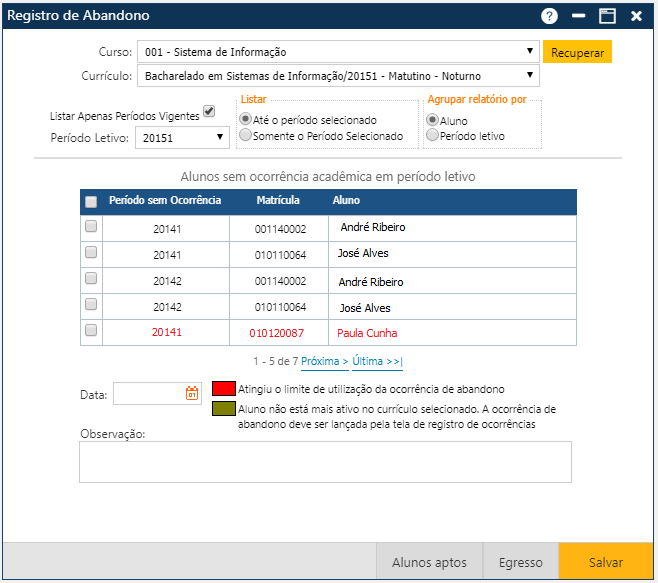
Task: Go to Próxima page link
Action: tap(324, 361)
